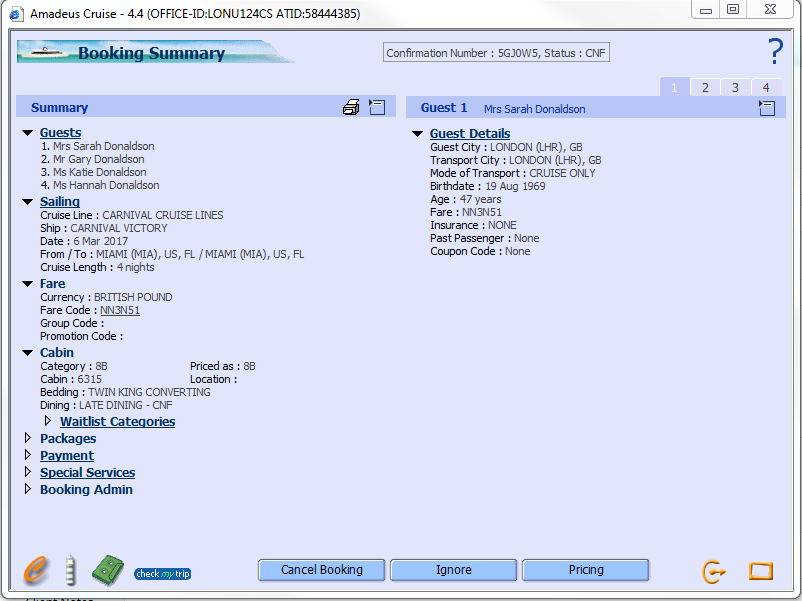
Task: Open the Guest Details link
Action: [470, 134]
